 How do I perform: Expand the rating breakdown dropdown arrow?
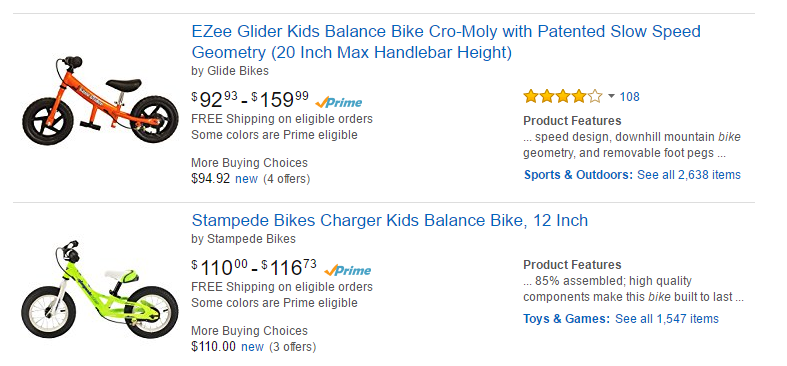(x=611, y=96)
